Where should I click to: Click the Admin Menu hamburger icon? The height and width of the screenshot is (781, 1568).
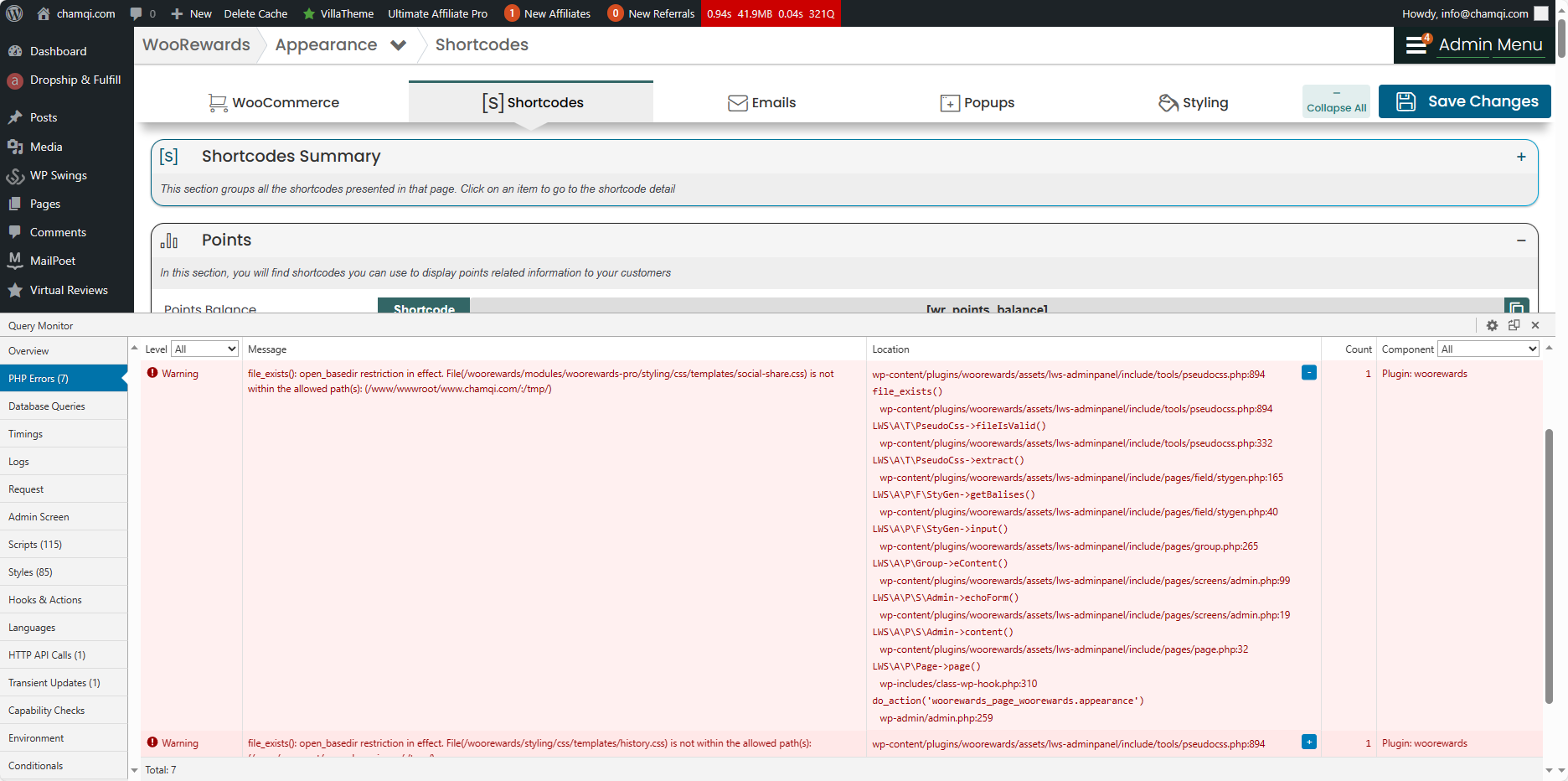coord(1416,44)
